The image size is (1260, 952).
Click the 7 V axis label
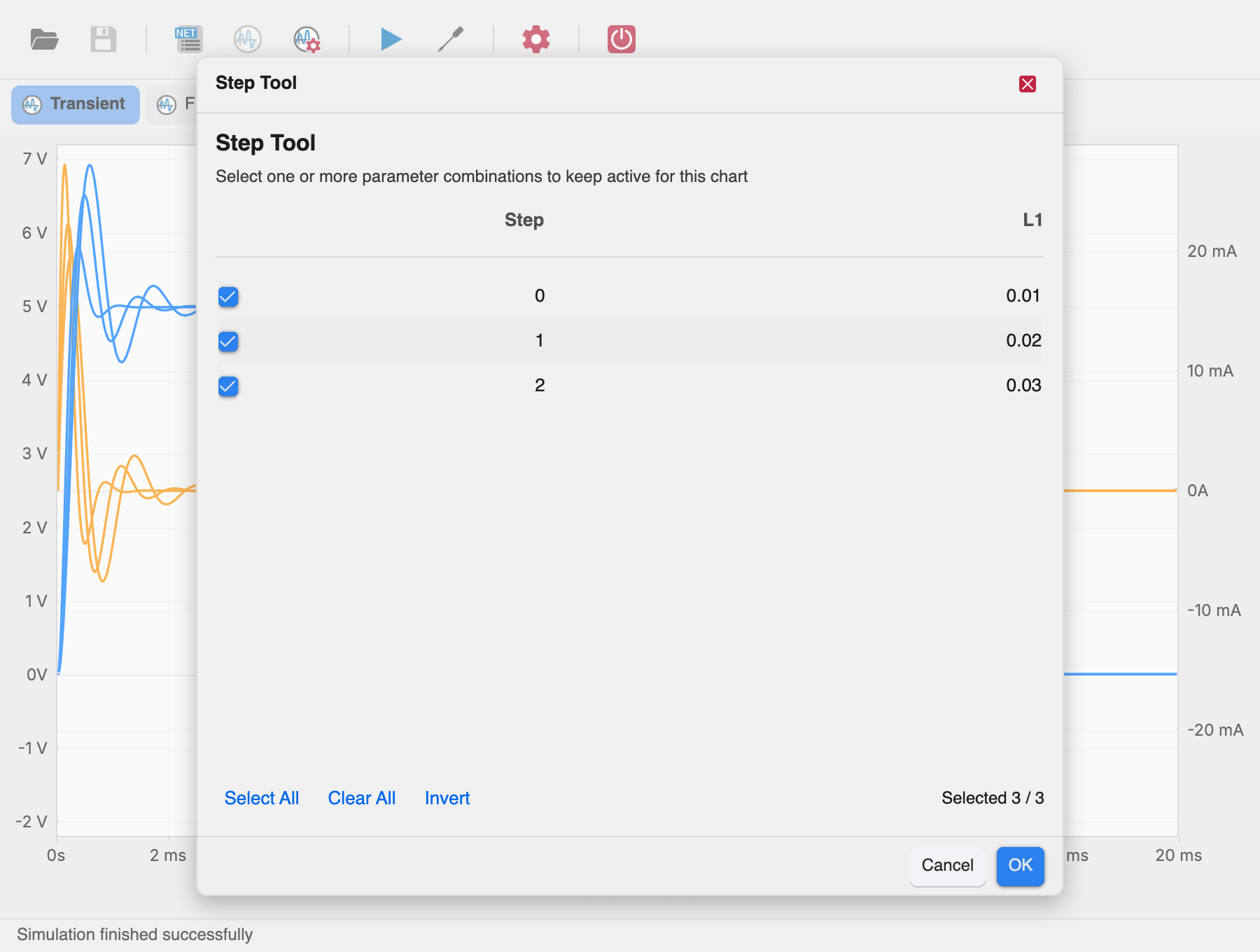click(35, 159)
